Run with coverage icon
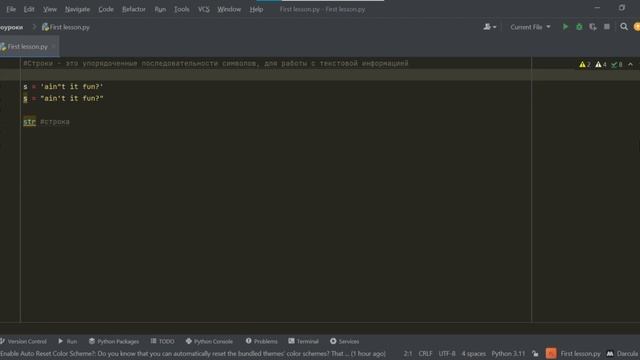Screen dimensions: 640x360 593,27
